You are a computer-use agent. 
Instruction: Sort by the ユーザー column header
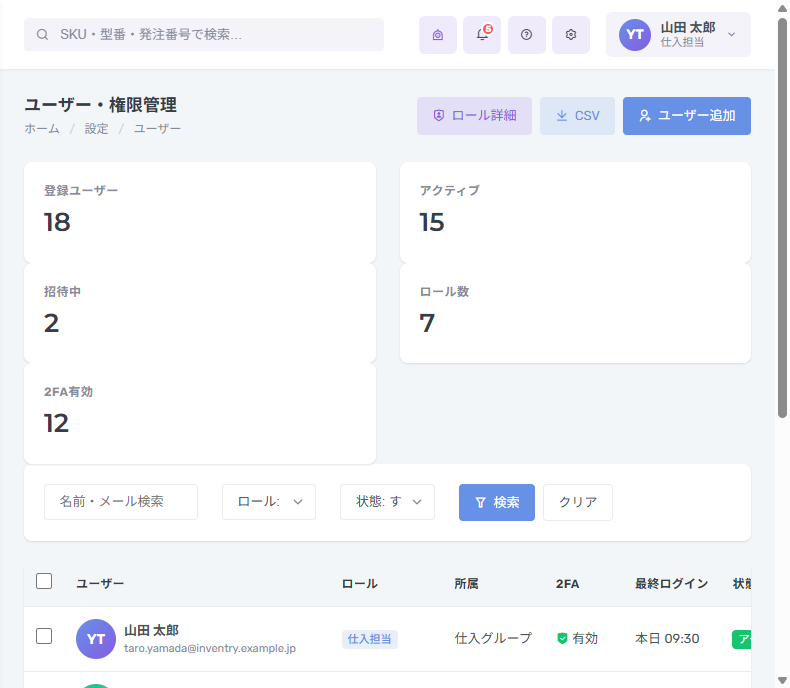[100, 584]
